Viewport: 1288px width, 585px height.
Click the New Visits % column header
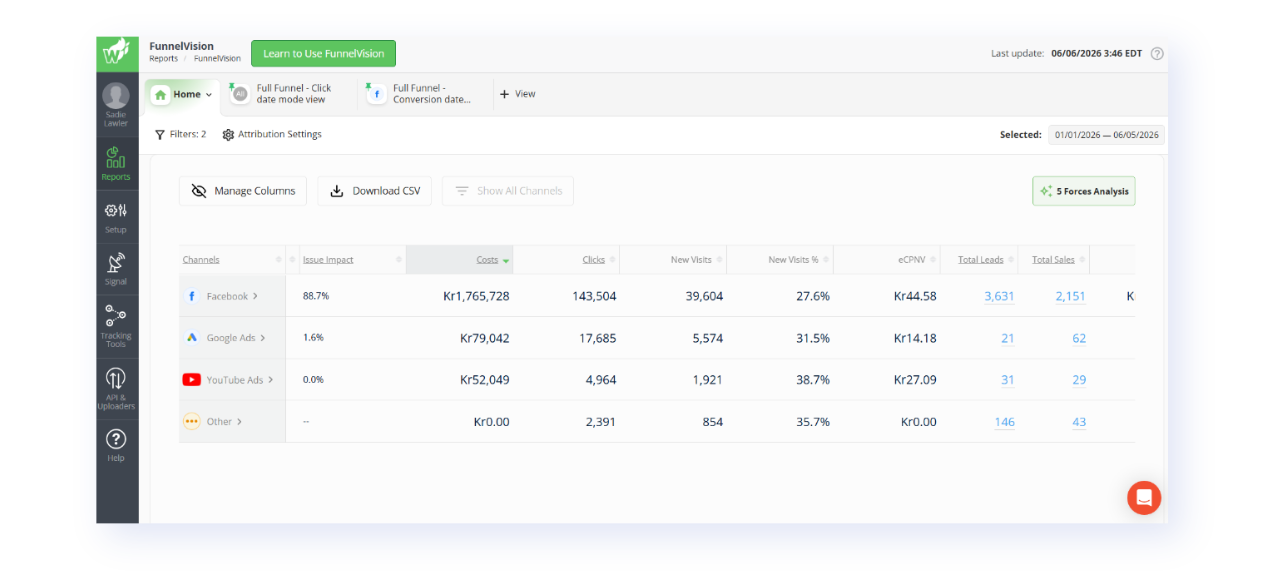pos(793,260)
